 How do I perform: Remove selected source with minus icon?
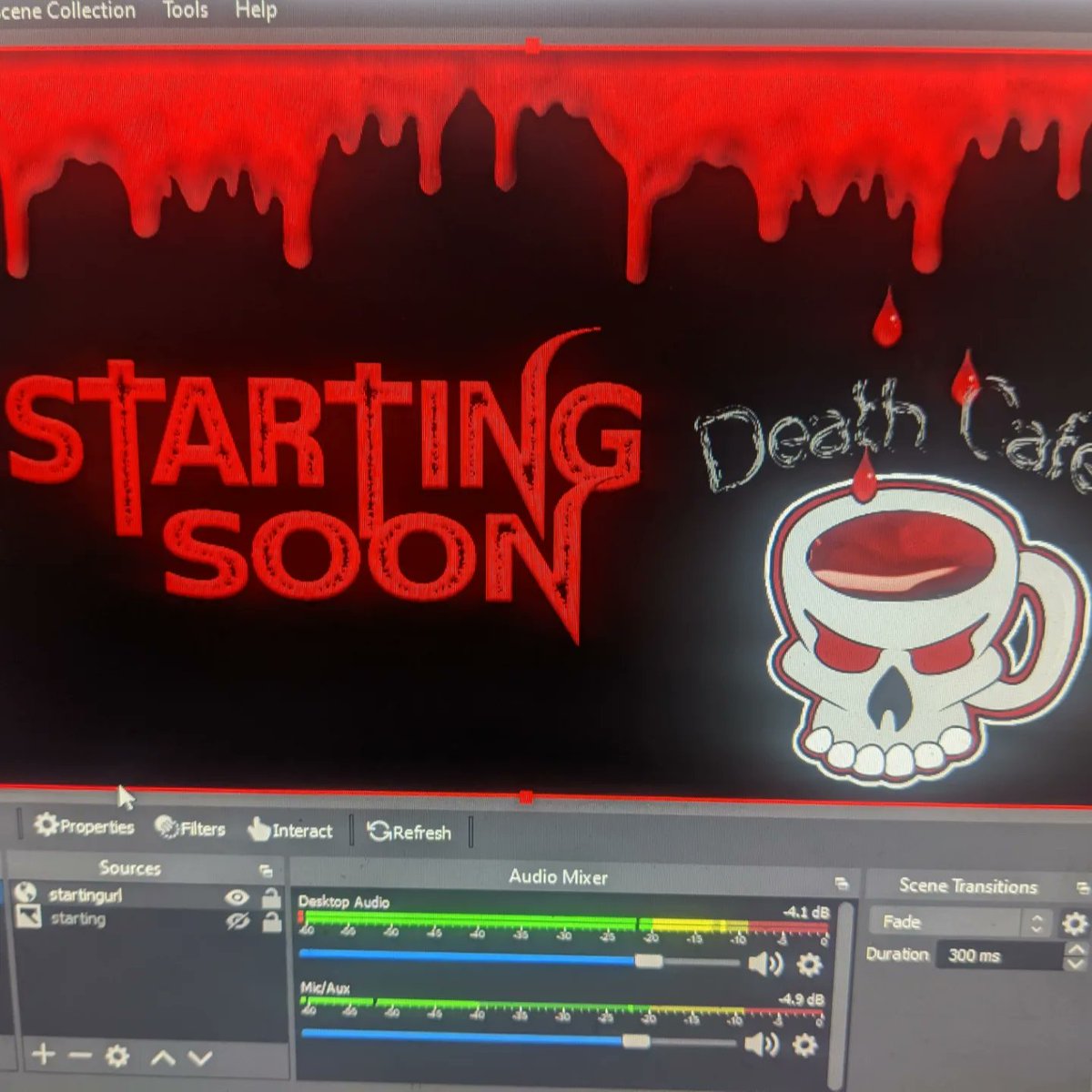(x=78, y=1056)
